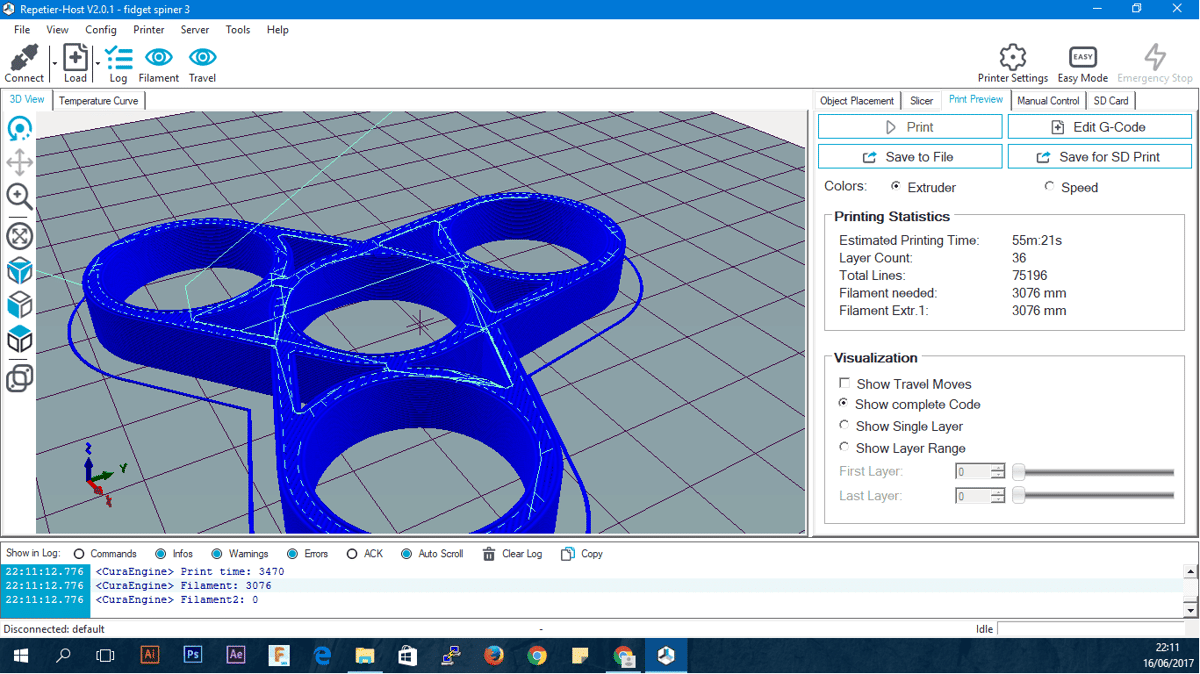Expand the Load dropdown arrow
1200x674 pixels.
pos(97,65)
